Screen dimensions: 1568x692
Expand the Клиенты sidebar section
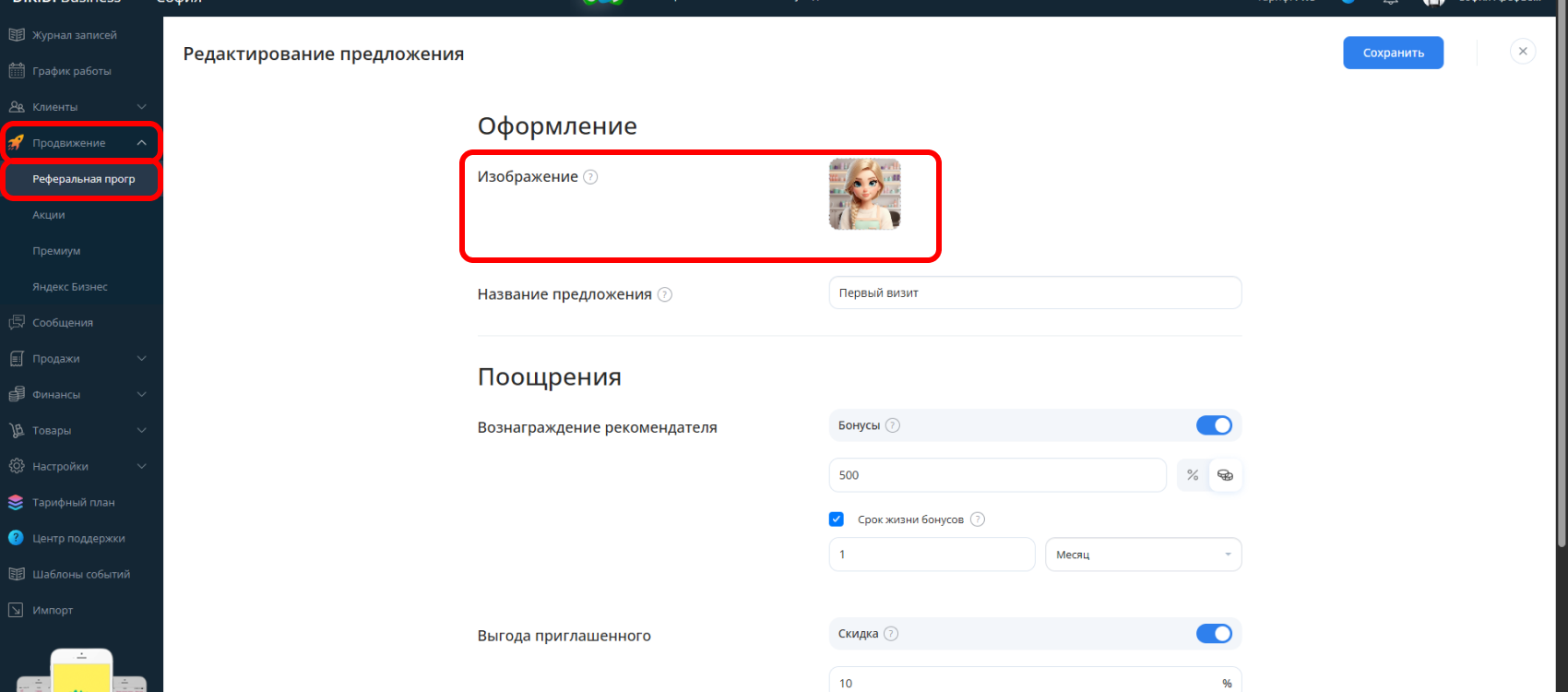click(x=141, y=107)
